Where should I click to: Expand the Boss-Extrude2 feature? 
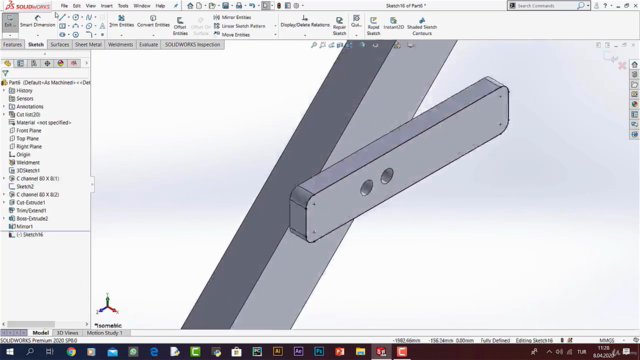click(4, 218)
